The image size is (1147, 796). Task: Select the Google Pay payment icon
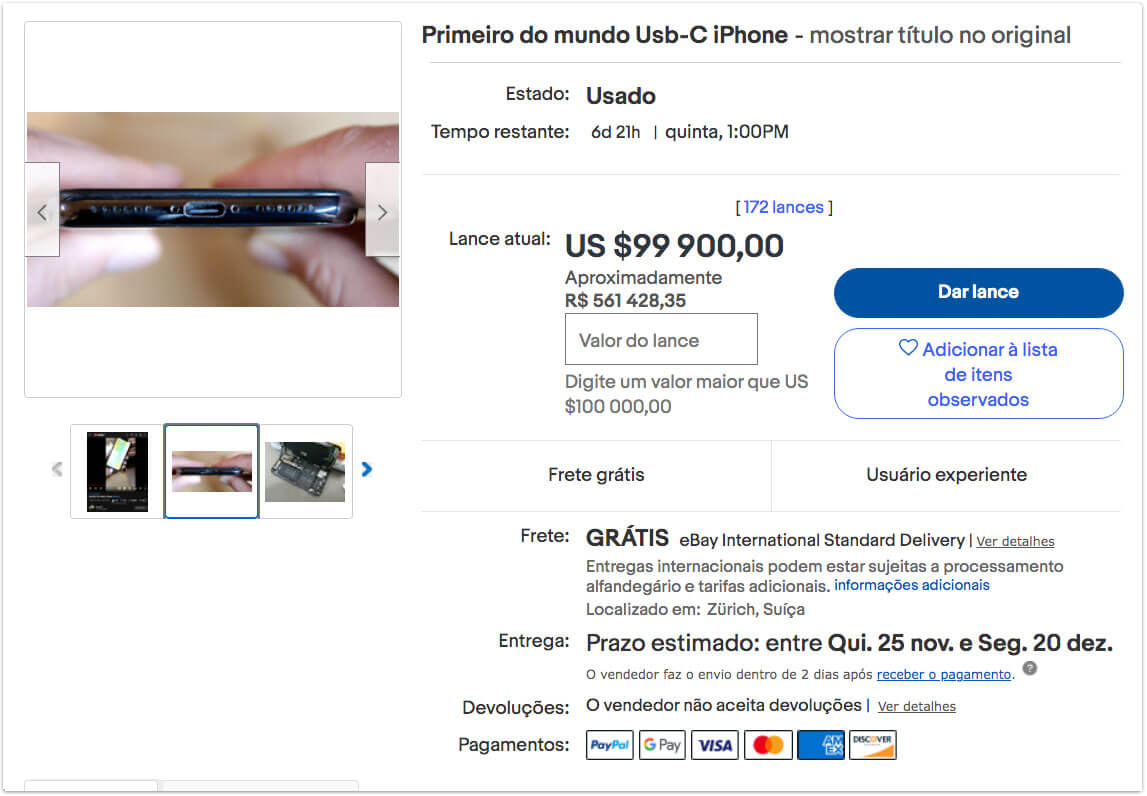point(662,745)
